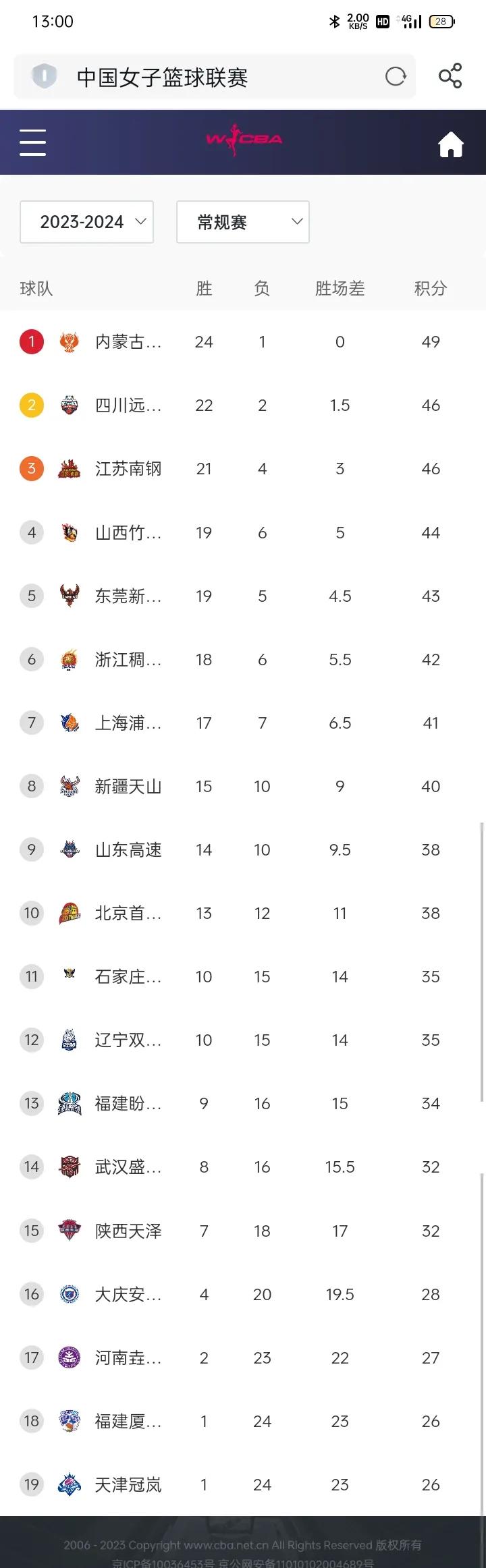
Task: Tap the 新疆天山 team logo
Action: point(69,786)
